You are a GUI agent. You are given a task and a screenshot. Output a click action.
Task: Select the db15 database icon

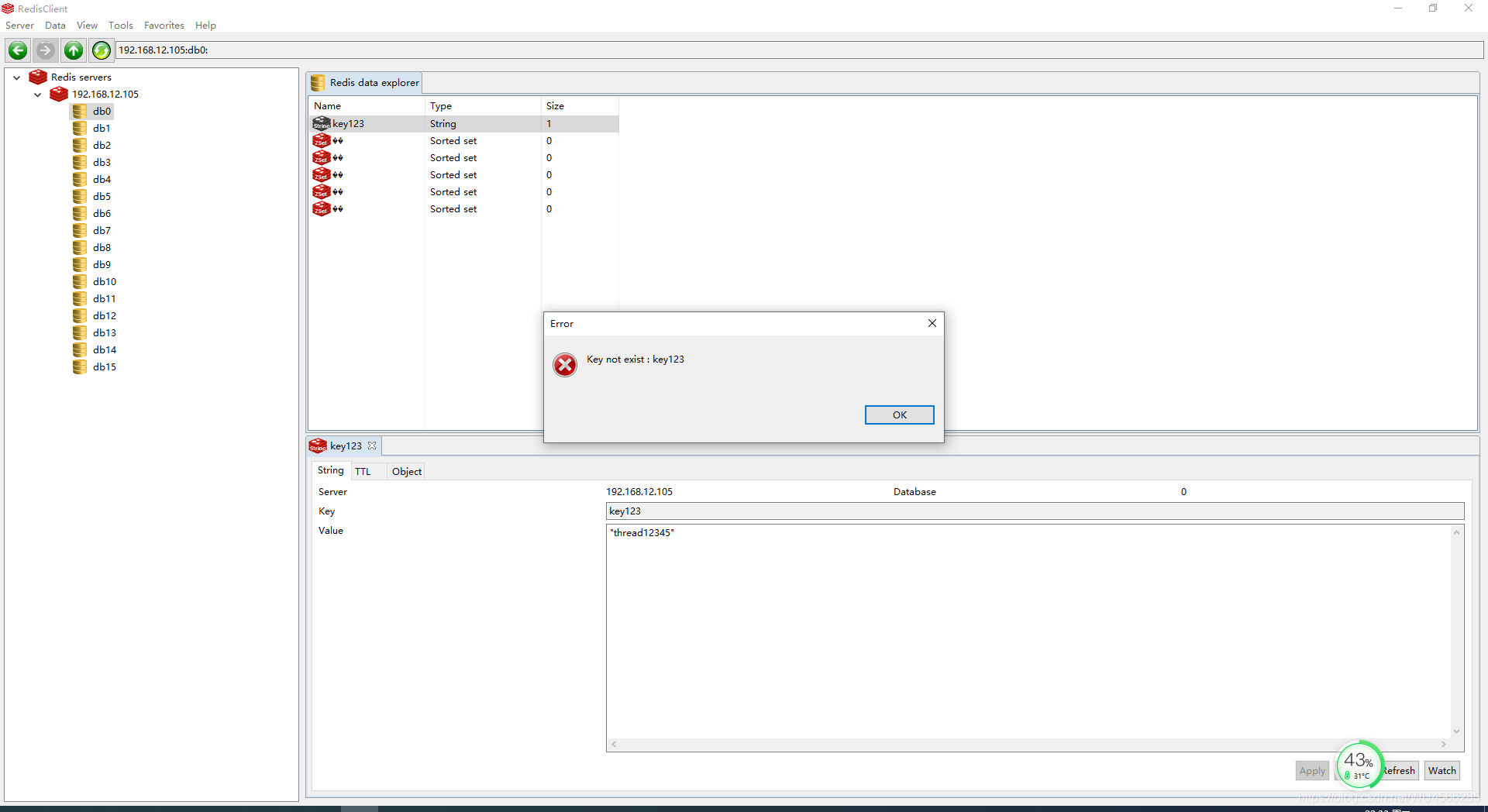click(x=80, y=366)
